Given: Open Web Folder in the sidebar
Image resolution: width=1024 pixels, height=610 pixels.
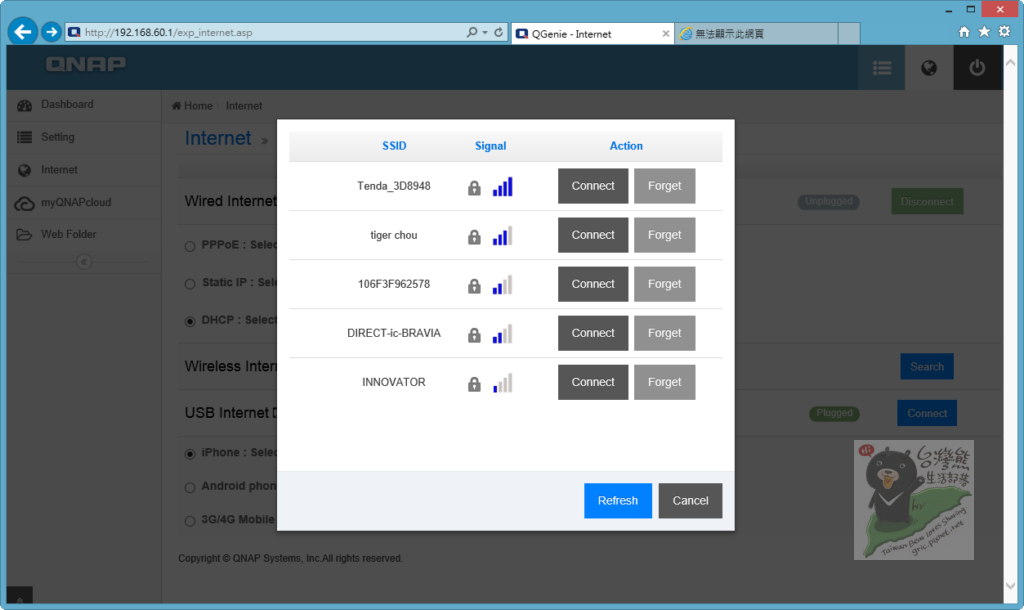Looking at the screenshot, I should coord(84,234).
